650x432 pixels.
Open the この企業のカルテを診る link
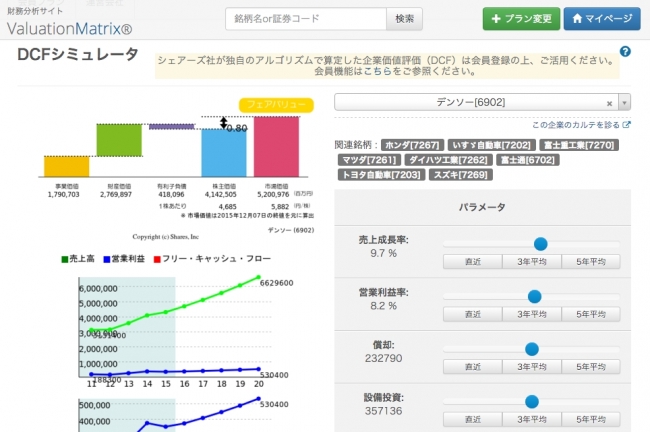pyautogui.click(x=576, y=125)
